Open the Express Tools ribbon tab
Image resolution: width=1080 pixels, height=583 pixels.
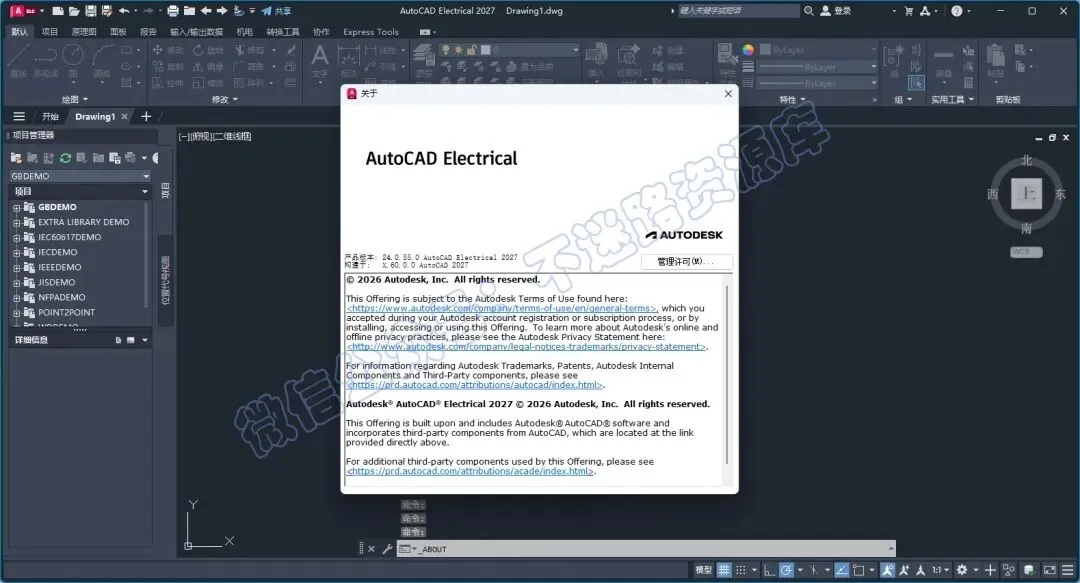click(x=371, y=32)
